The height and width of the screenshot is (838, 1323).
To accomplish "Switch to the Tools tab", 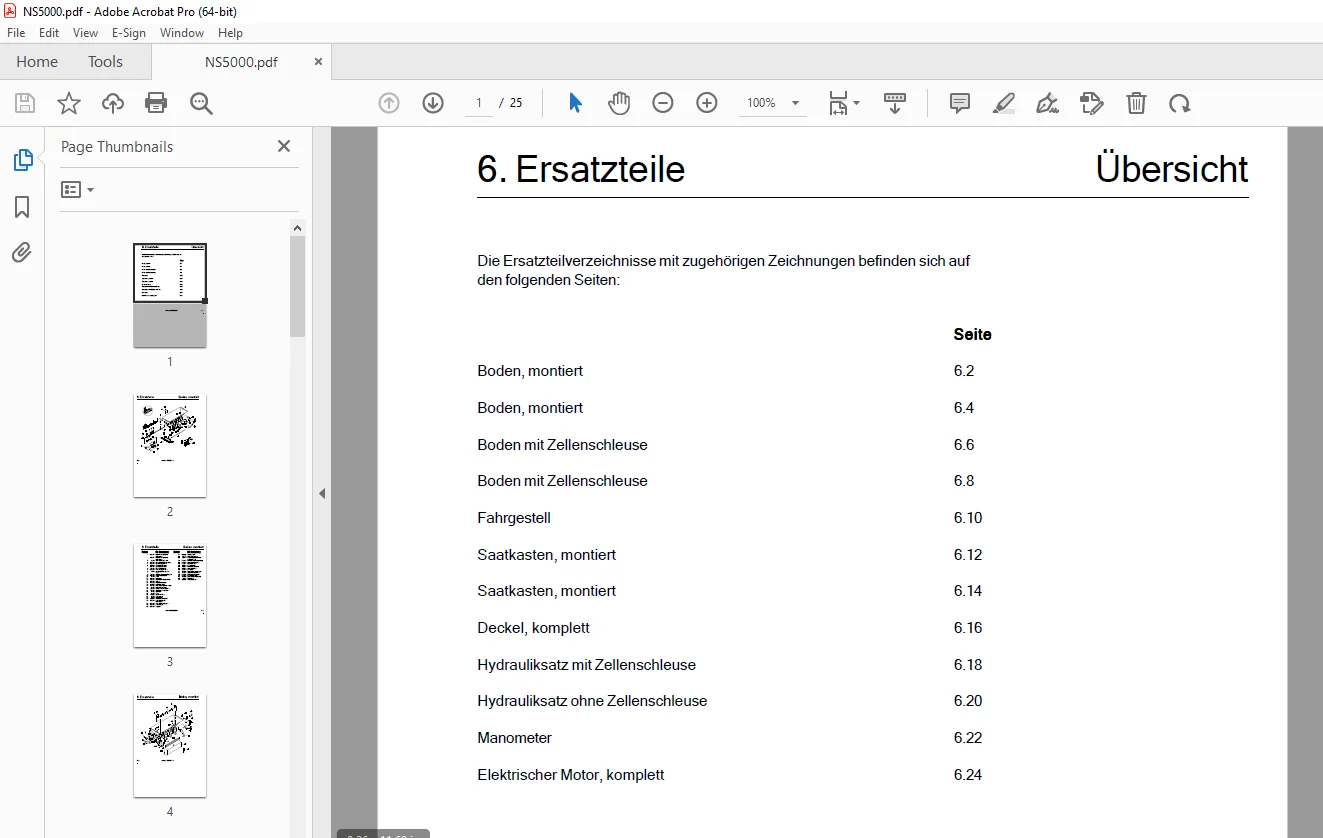I will 105,61.
